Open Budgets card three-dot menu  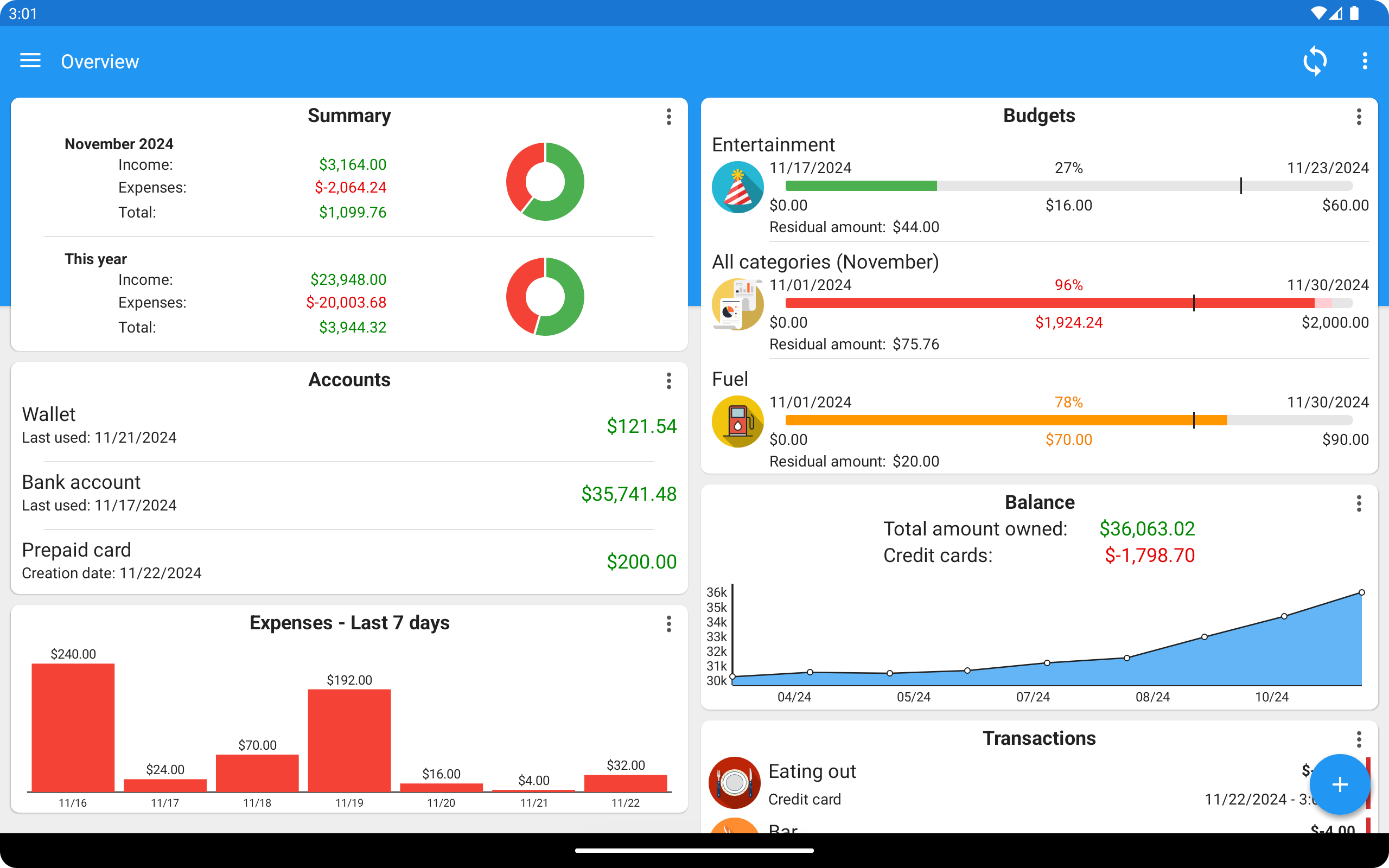click(x=1359, y=117)
